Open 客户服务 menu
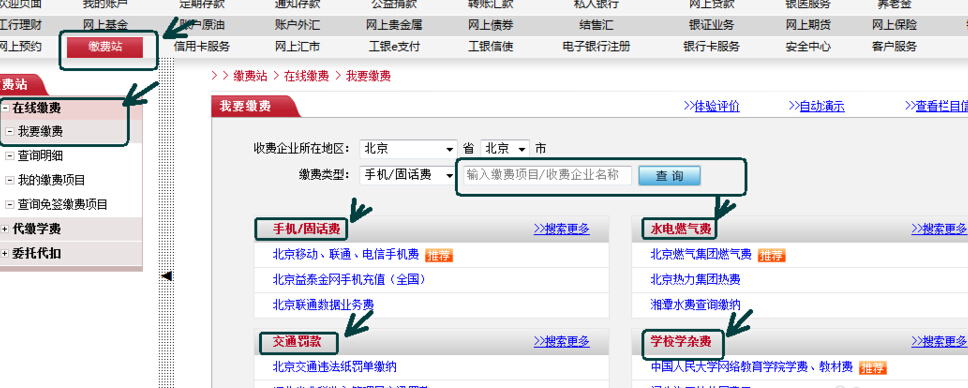The image size is (968, 388). [894, 46]
